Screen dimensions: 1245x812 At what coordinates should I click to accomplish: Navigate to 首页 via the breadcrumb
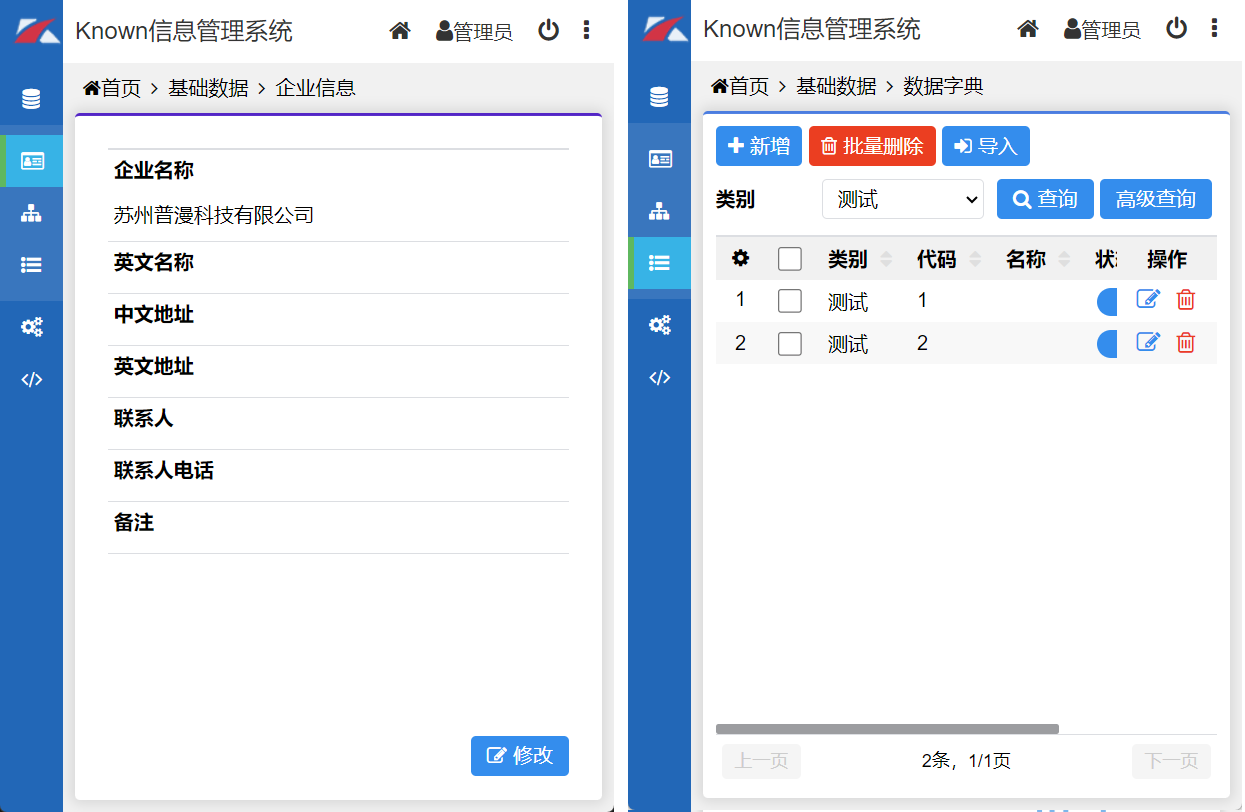(746, 86)
